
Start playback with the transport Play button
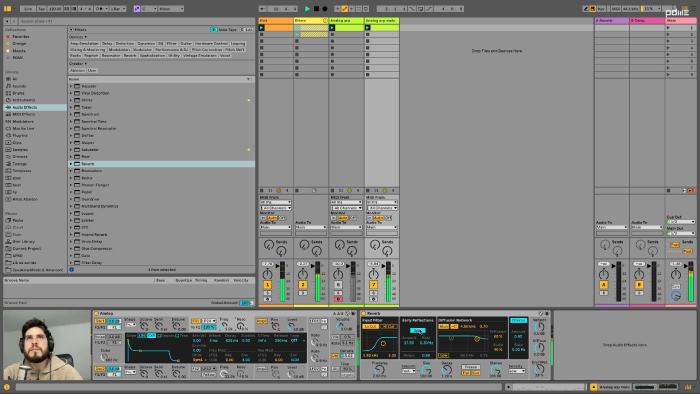307,8
